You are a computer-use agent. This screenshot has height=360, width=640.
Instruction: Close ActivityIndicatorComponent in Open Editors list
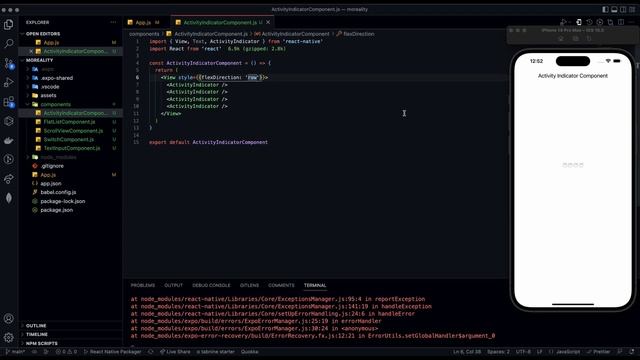[31, 51]
